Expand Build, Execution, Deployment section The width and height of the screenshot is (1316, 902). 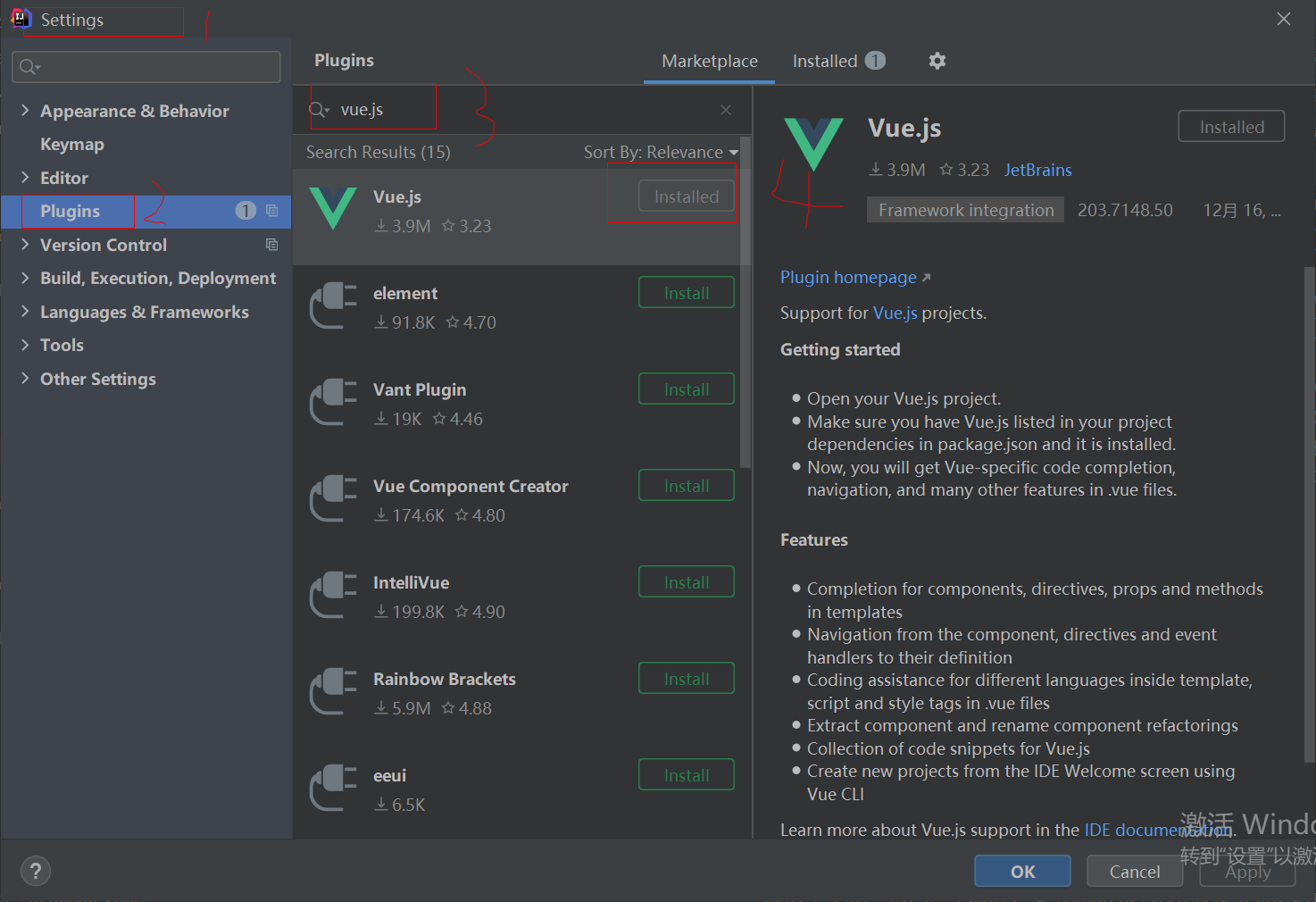(25, 278)
